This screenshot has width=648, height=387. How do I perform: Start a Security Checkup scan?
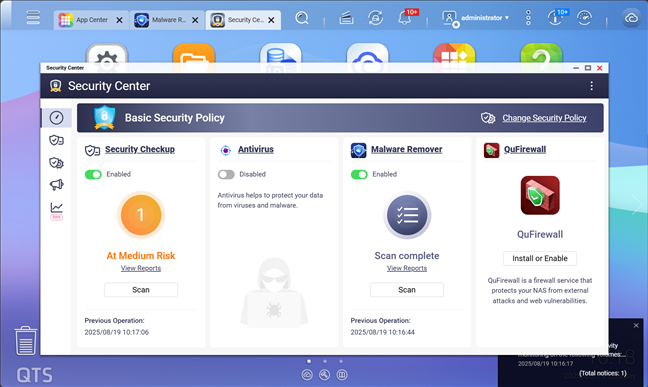click(141, 290)
